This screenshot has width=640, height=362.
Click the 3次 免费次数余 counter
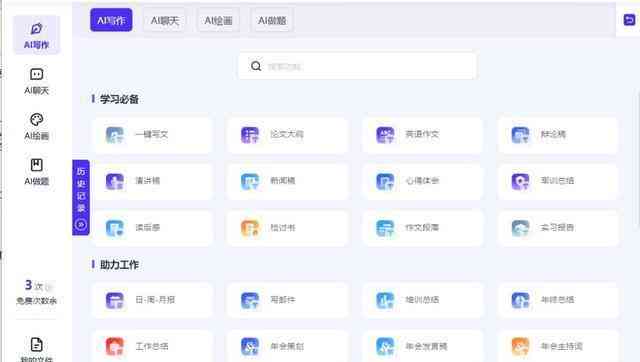coord(36,292)
